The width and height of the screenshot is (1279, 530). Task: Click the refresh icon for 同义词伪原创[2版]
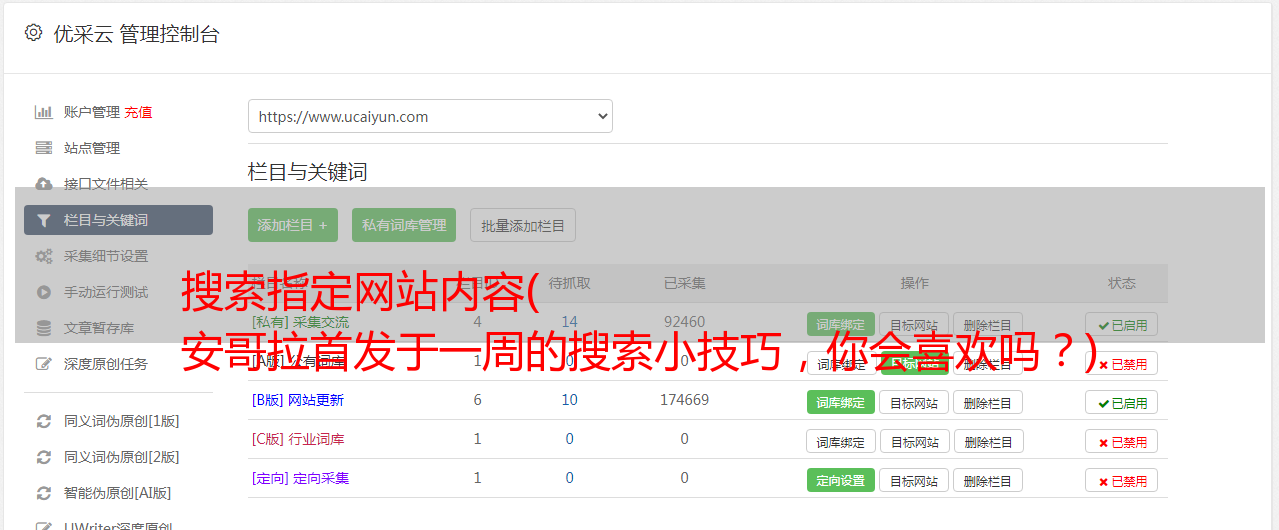[43, 457]
